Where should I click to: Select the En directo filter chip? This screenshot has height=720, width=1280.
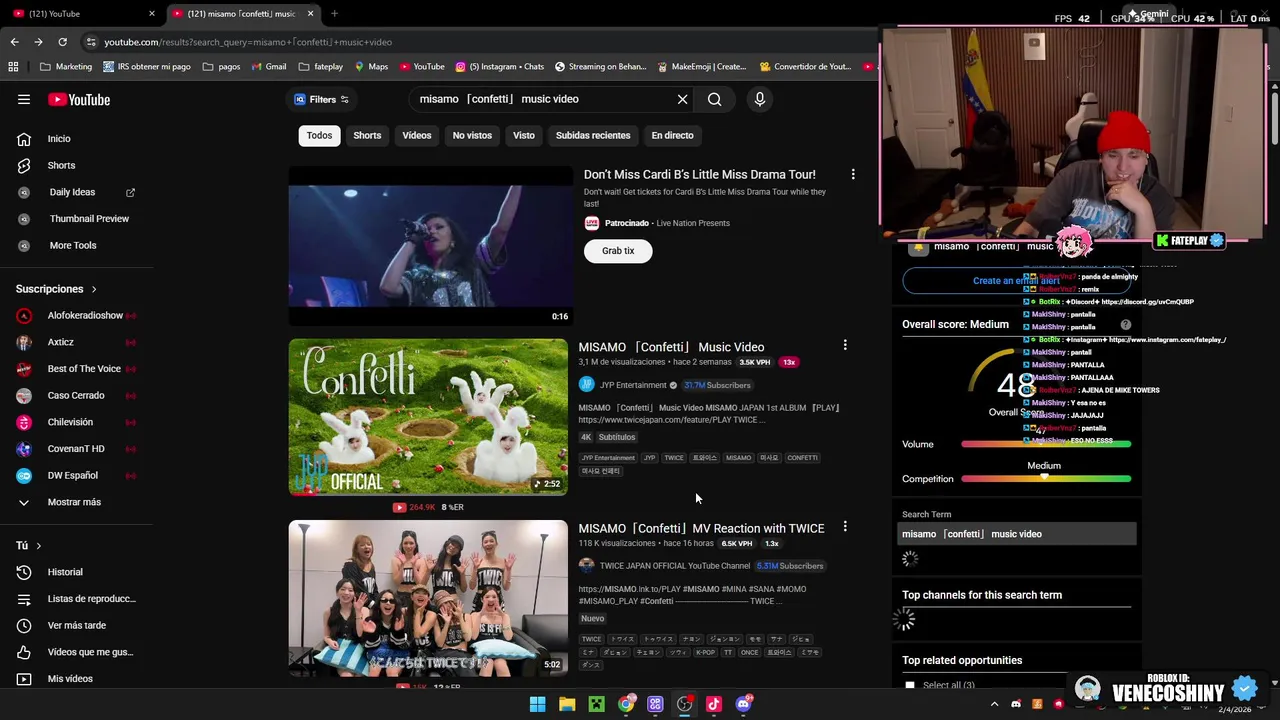[x=672, y=135]
